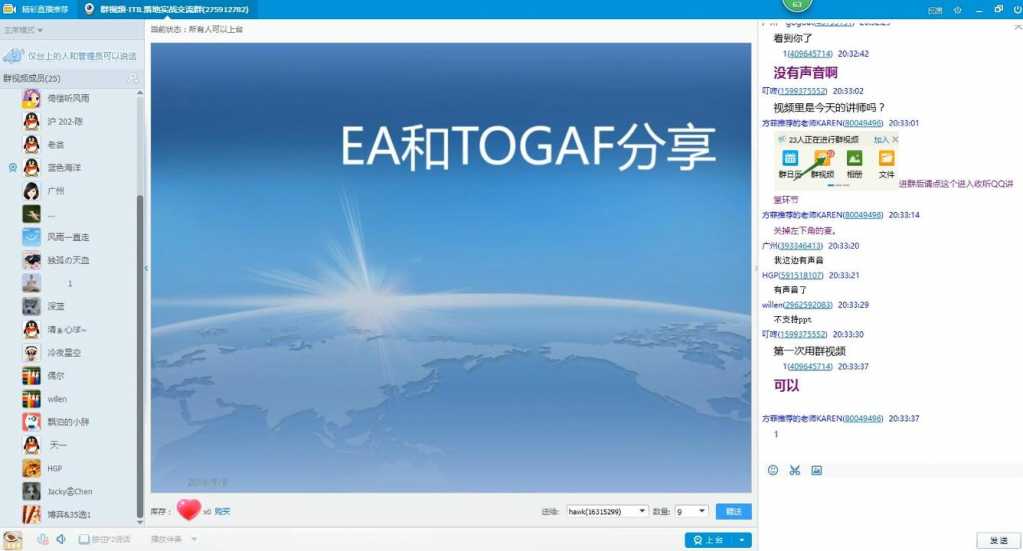This screenshot has width=1023, height=551.
Task: Click 广州 member's avatar
Action: point(31,190)
